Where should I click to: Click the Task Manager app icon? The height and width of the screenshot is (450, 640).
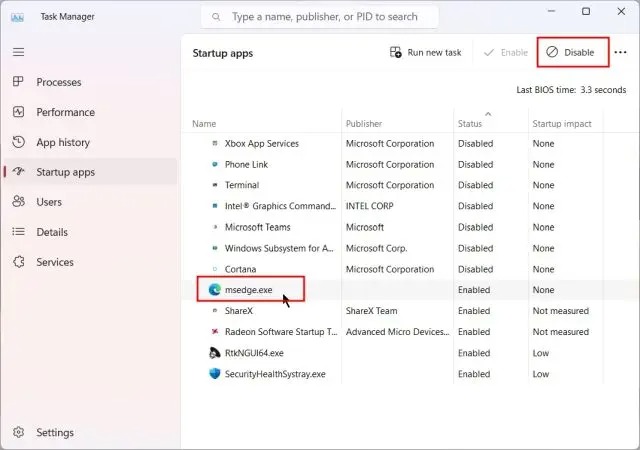(17, 17)
